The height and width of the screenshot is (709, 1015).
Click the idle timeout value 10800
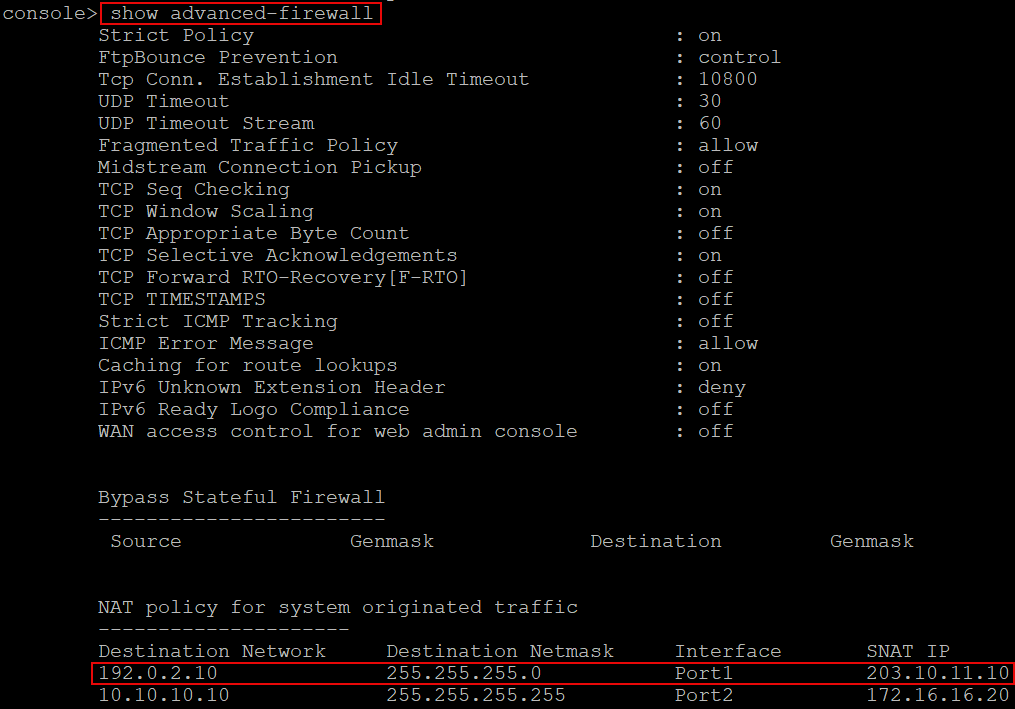tap(728, 79)
